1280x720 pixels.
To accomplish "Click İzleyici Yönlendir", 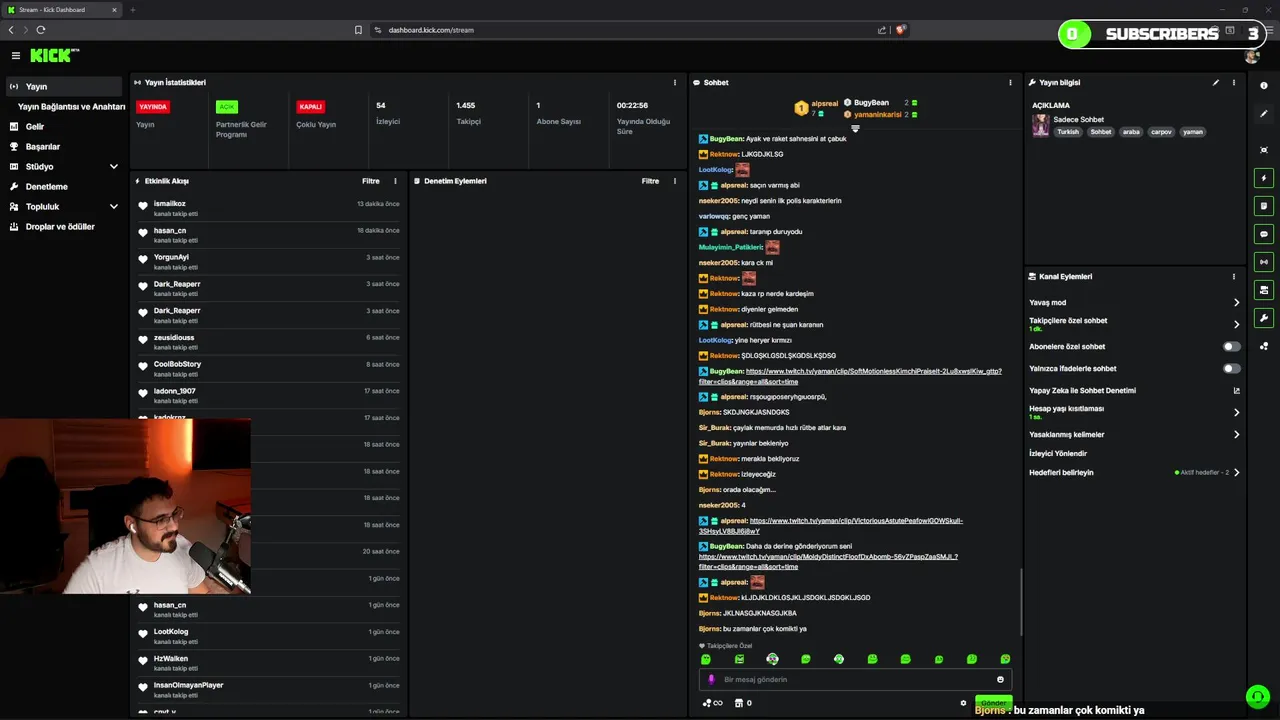I will [x=1058, y=454].
